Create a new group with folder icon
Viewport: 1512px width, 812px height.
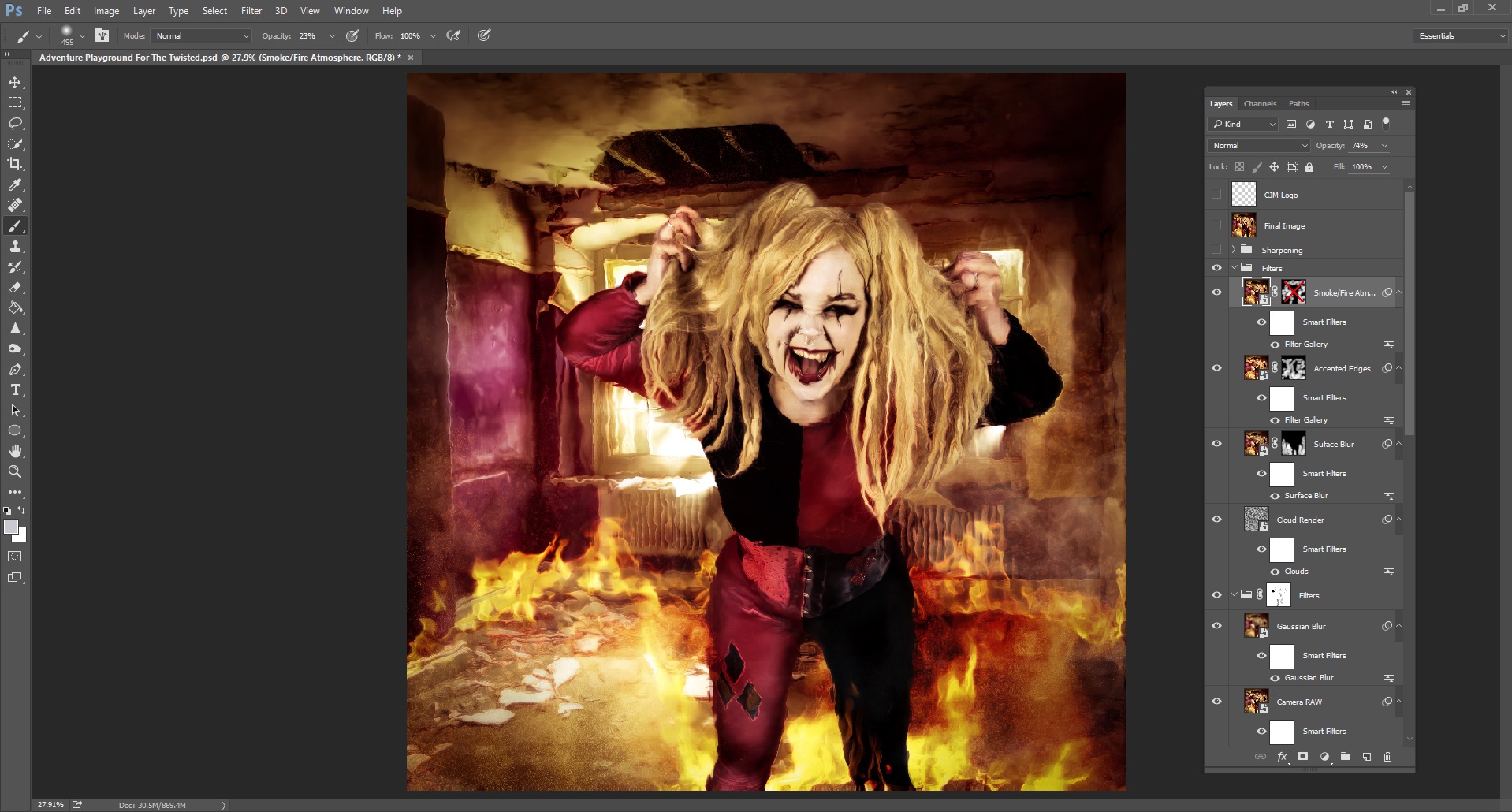(1346, 757)
